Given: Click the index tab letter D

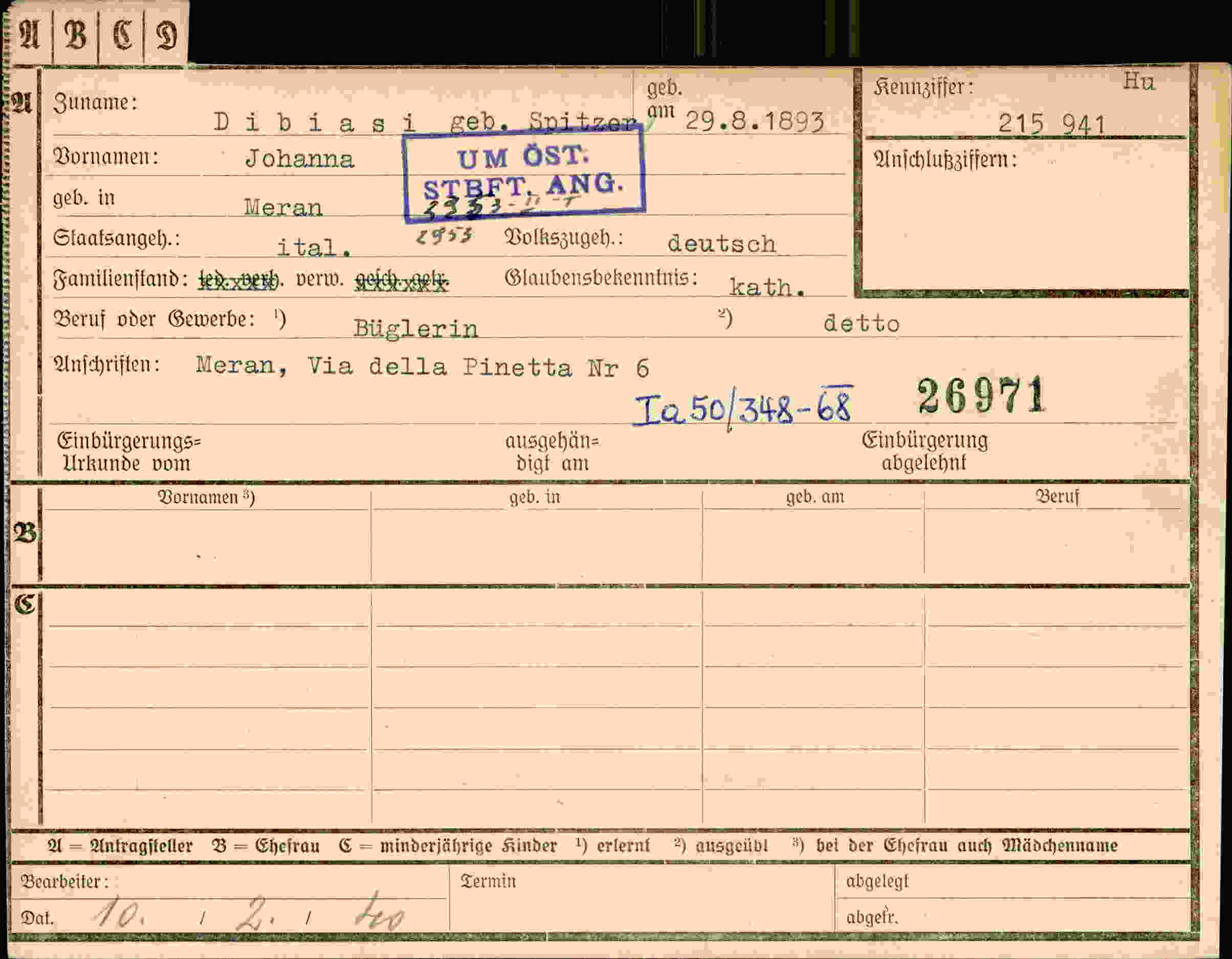Looking at the screenshot, I should 166,35.
